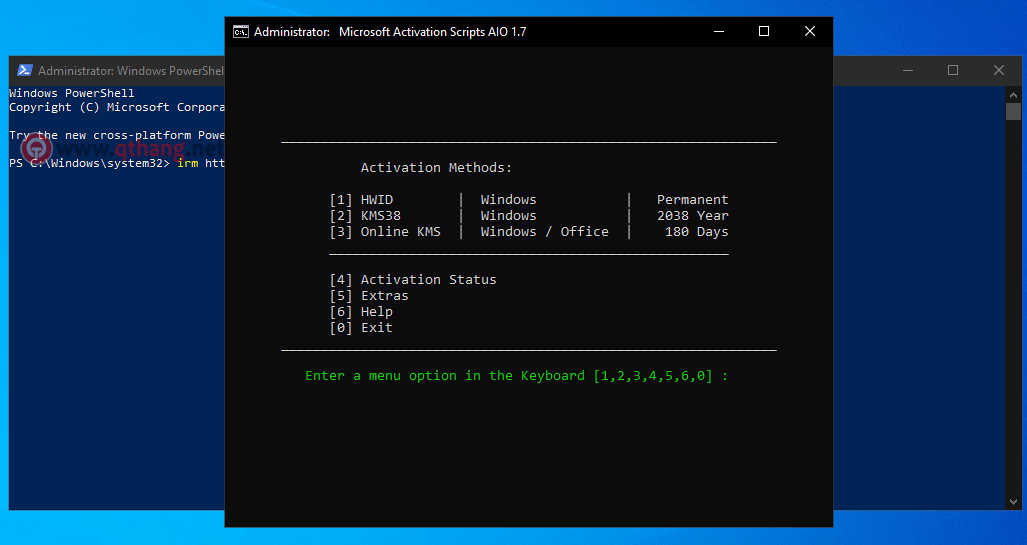Click the PowerShell vertical scrollbar thumb

tap(1013, 111)
